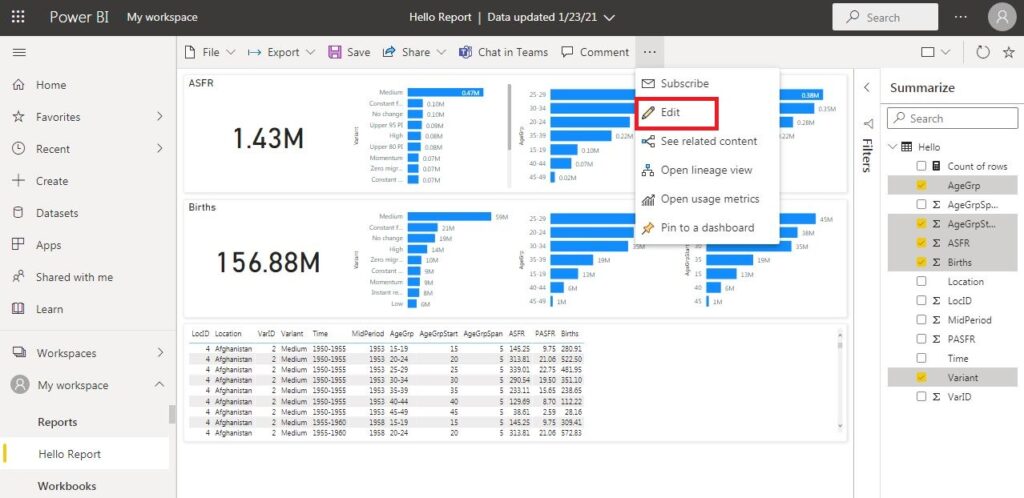The width and height of the screenshot is (1024, 498).
Task: Choose Open usage metrics
Action: point(707,199)
